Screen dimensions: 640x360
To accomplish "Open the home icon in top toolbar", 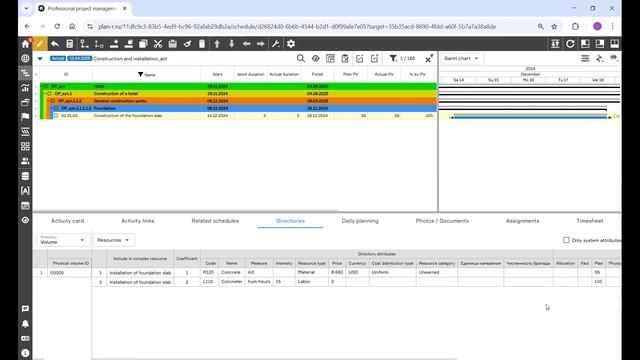I will coord(25,44).
